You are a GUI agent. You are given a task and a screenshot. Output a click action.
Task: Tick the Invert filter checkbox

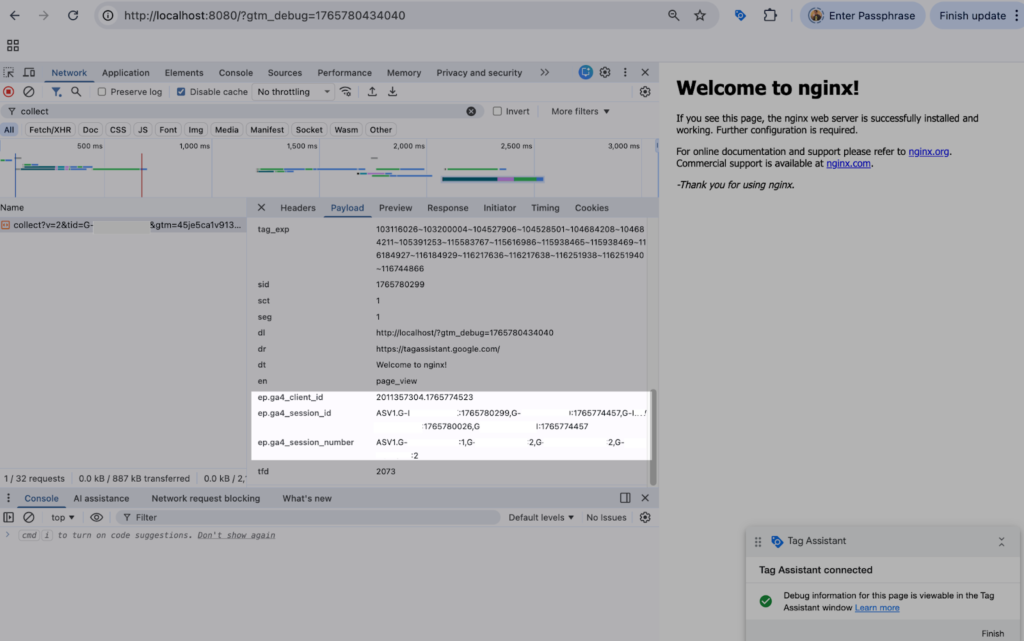498,111
